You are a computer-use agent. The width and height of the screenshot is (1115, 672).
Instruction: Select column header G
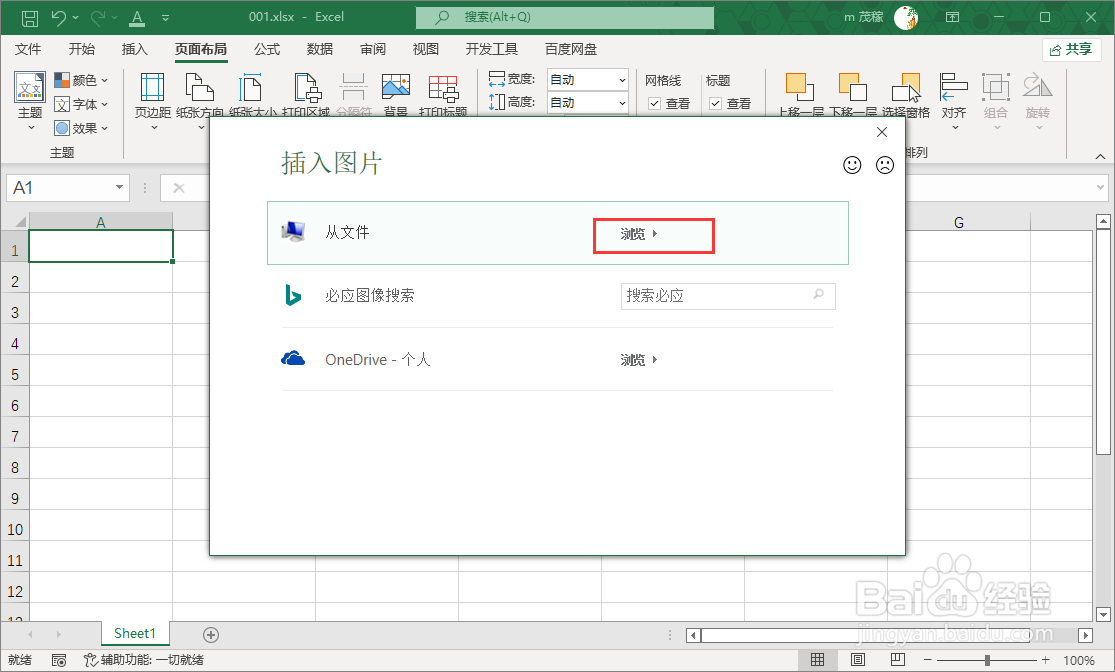pyautogui.click(x=959, y=223)
